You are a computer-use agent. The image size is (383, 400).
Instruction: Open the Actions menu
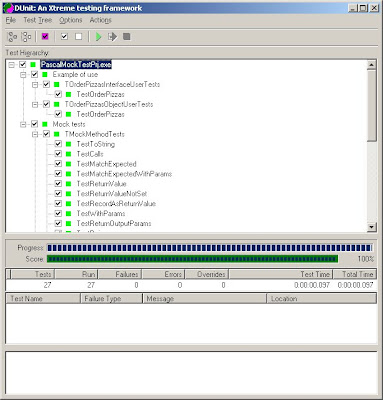pyautogui.click(x=100, y=20)
